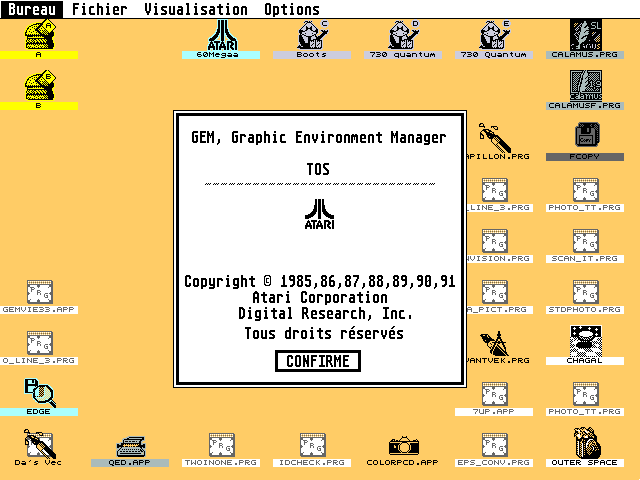Select the 7UP.APP icon
Screen dimensions: 640x480
(x=495, y=394)
